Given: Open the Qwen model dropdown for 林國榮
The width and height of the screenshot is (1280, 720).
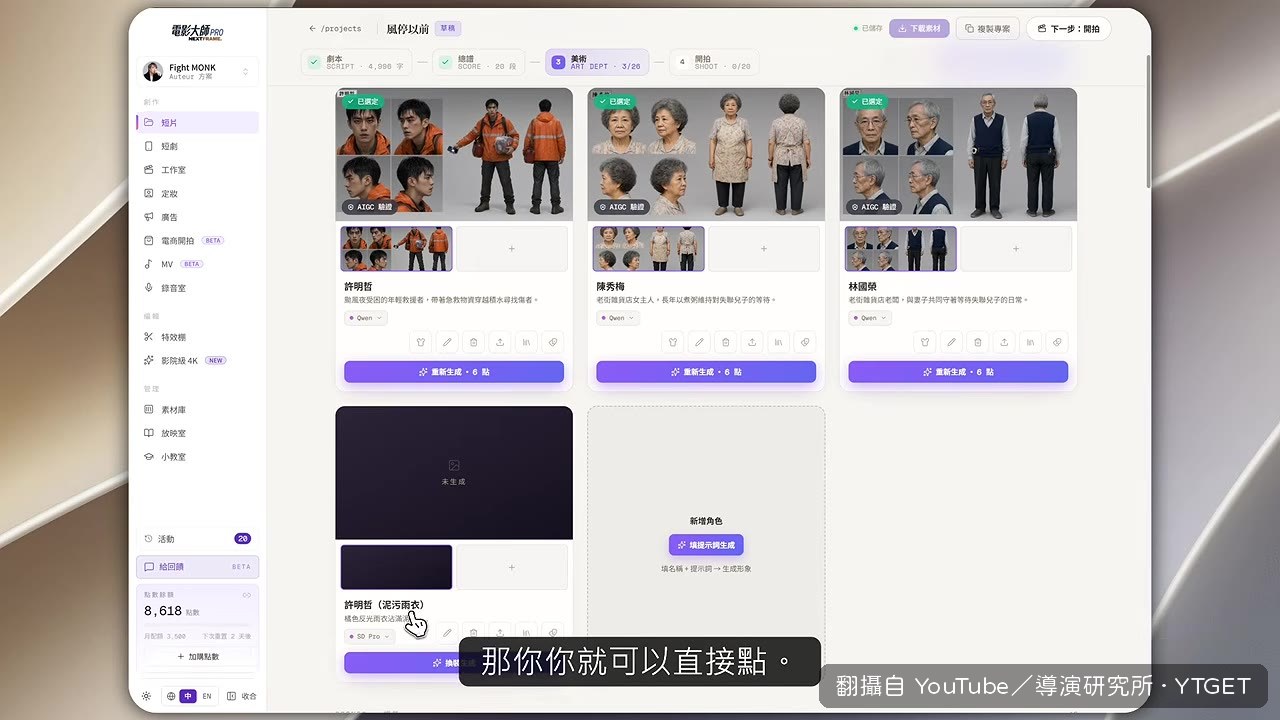Looking at the screenshot, I should [870, 318].
